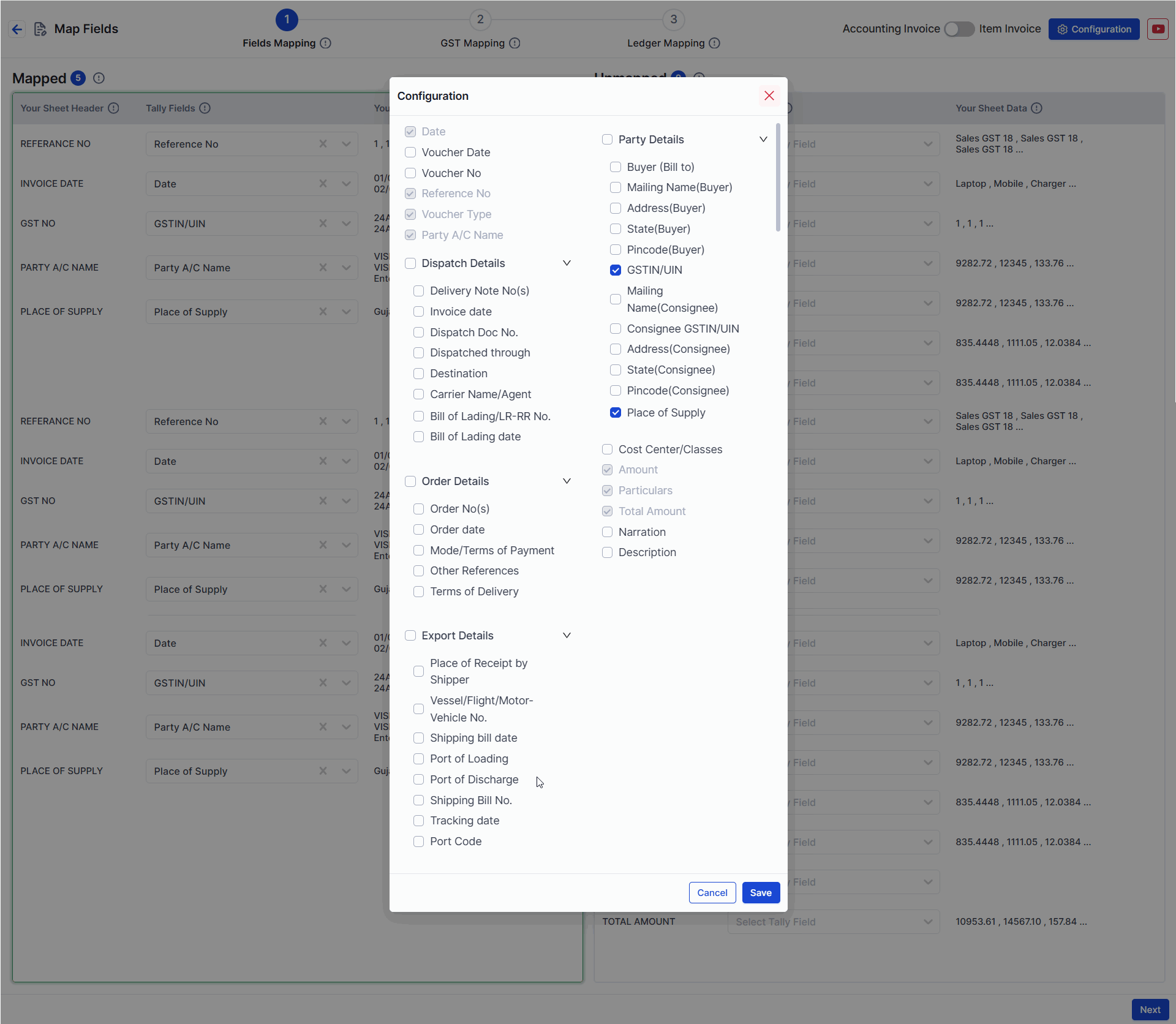This screenshot has height=1024, width=1176.
Task: Click the Configuration button
Action: (x=1093, y=29)
